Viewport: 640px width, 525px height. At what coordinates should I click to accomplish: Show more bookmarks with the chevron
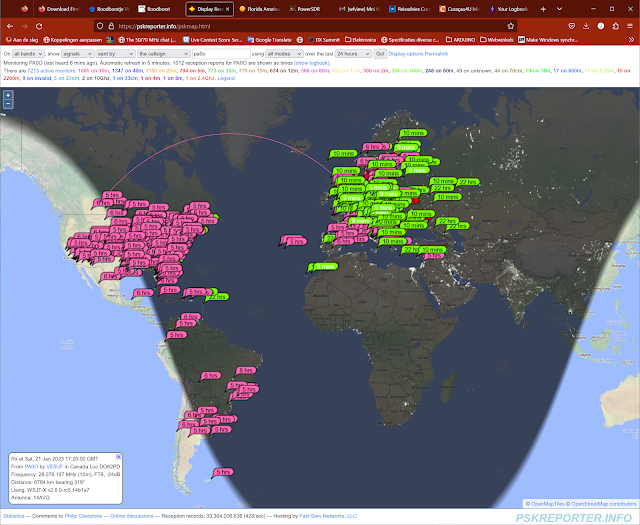point(631,40)
